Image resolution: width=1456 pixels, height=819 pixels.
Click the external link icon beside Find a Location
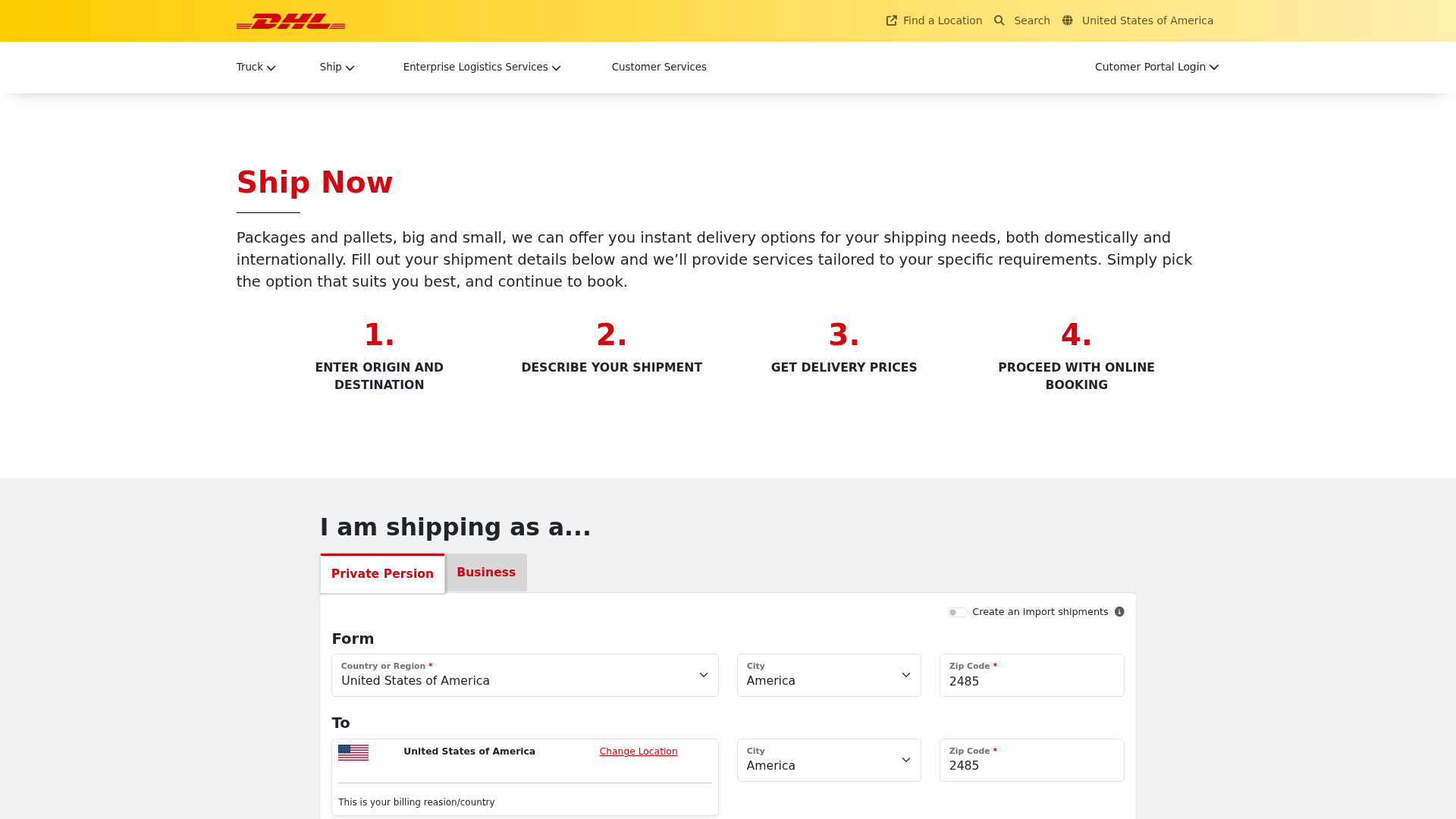coord(891,20)
